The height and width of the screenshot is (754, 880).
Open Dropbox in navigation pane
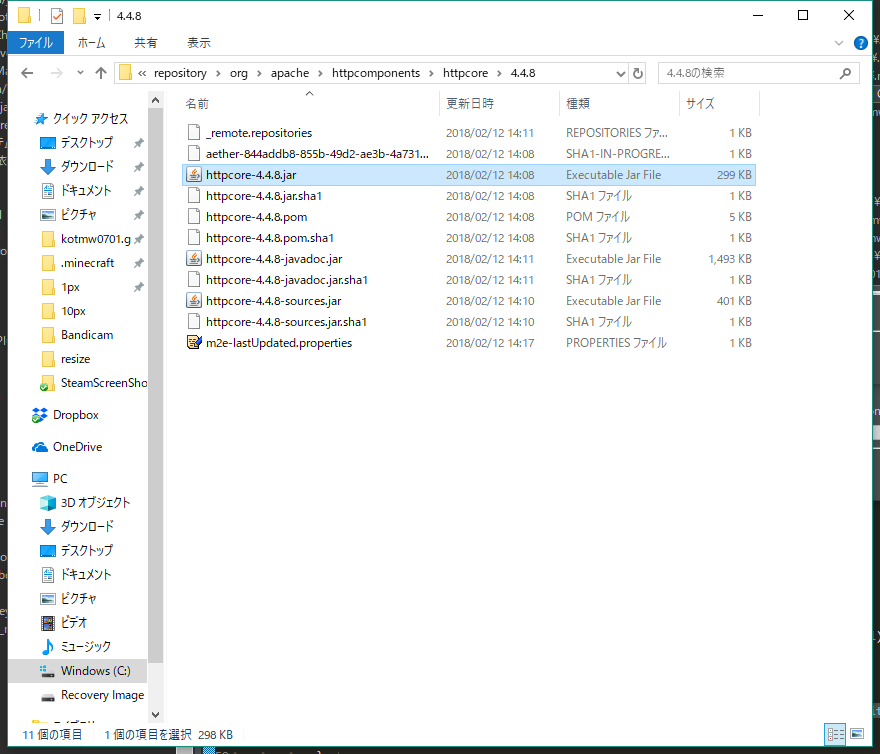75,415
